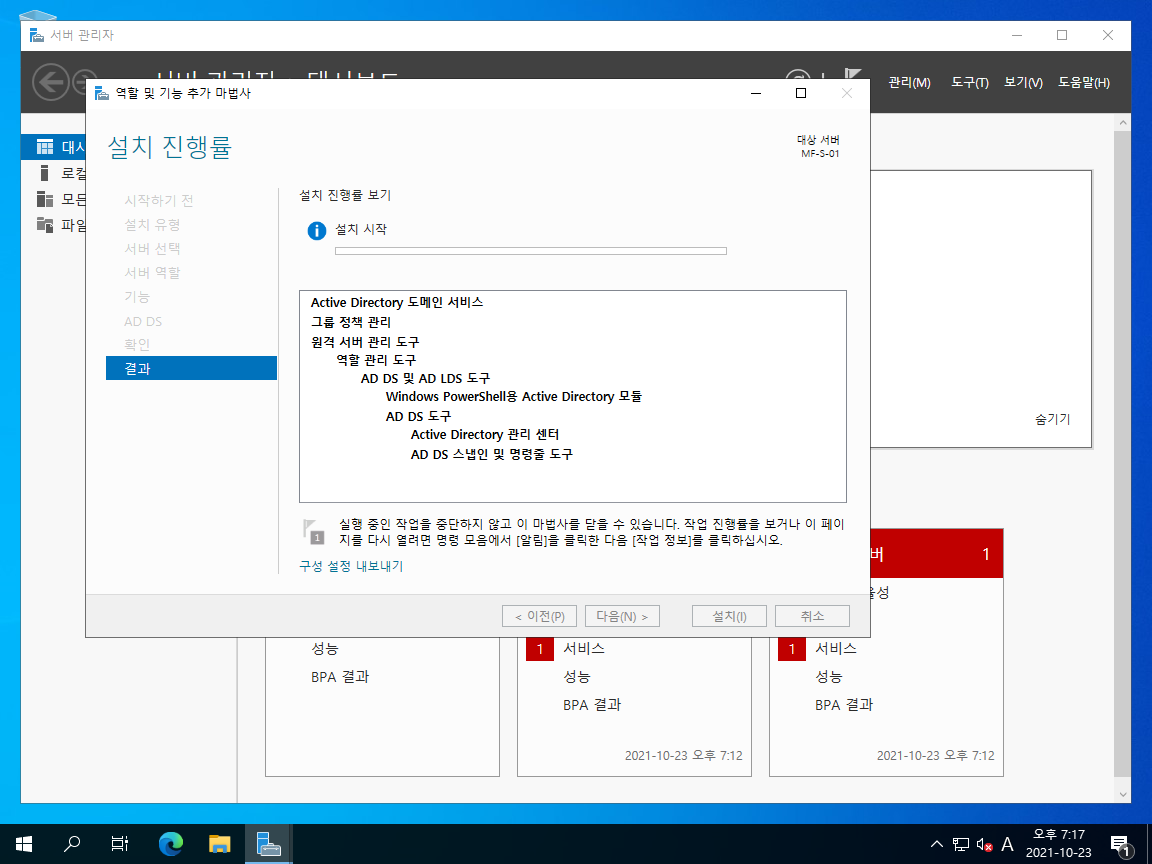The width and height of the screenshot is (1152, 864).
Task: Select the 설치 유형 wizard step
Action: coord(152,224)
